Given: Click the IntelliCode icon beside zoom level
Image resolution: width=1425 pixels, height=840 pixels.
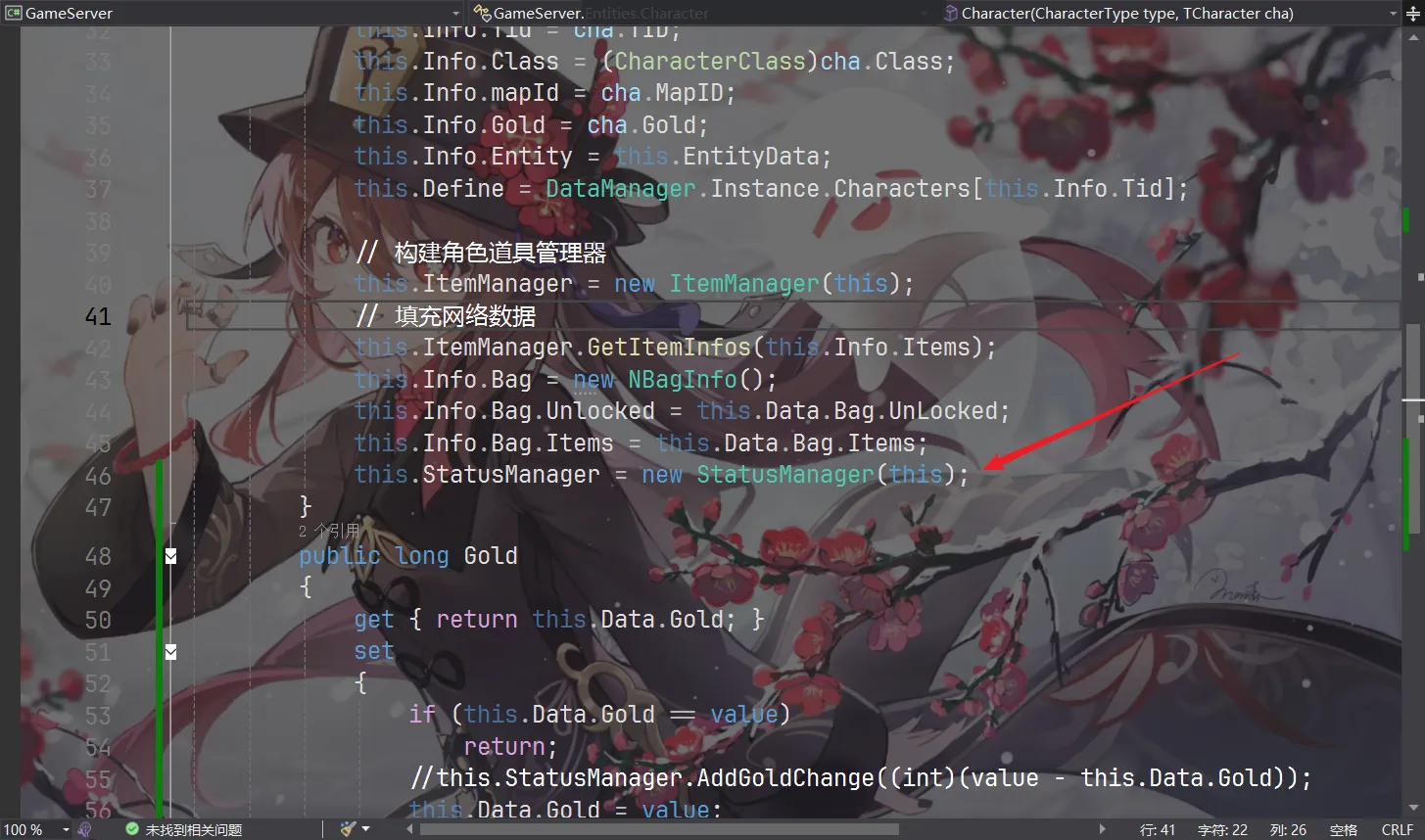Looking at the screenshot, I should pyautogui.click(x=84, y=829).
